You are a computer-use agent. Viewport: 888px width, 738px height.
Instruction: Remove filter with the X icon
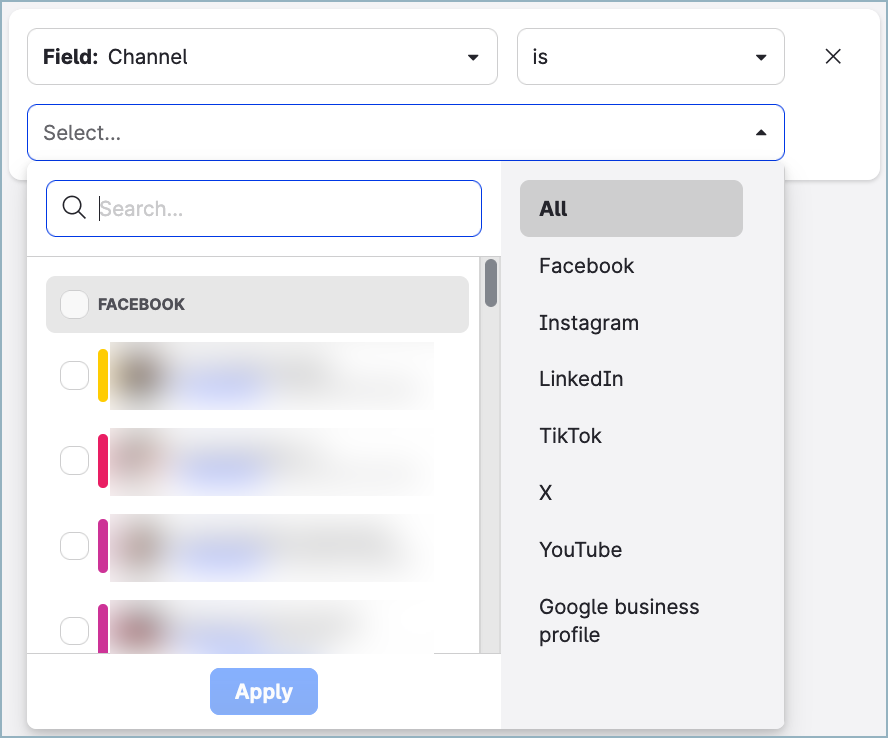point(832,57)
